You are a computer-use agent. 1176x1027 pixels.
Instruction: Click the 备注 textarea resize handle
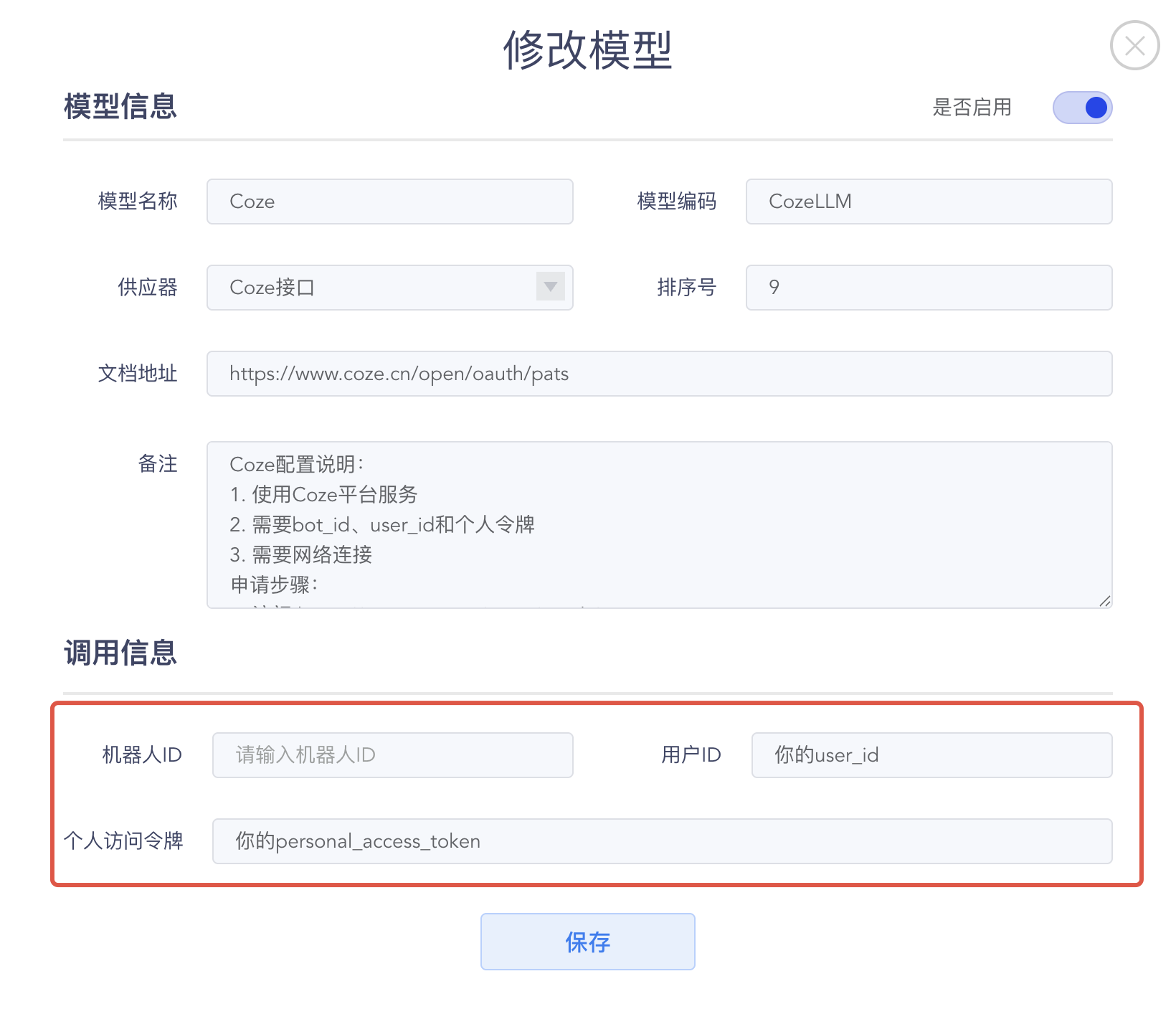[x=1105, y=601]
